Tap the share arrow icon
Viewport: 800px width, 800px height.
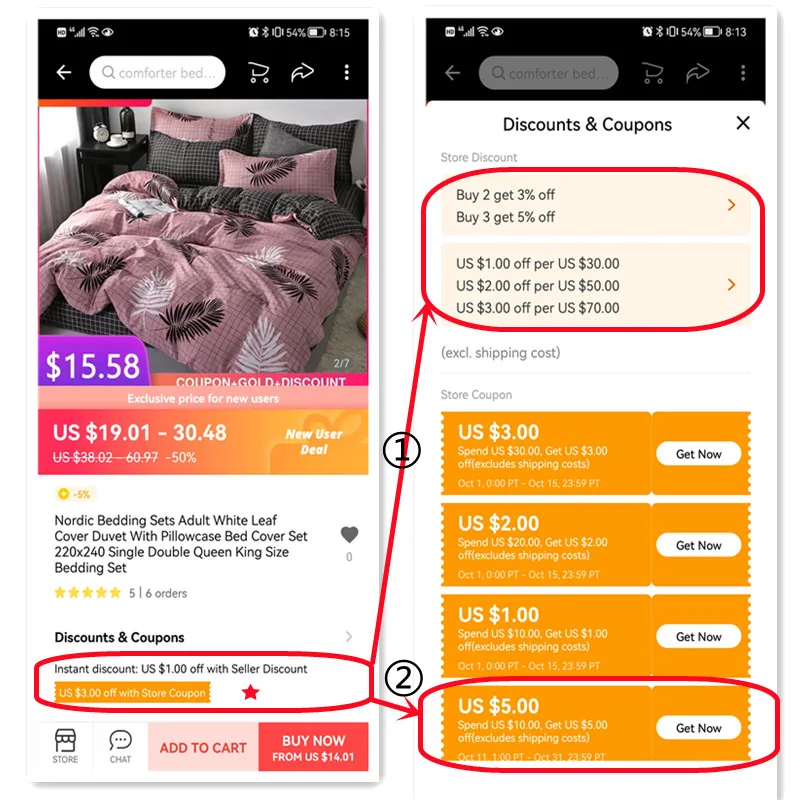pyautogui.click(x=303, y=72)
